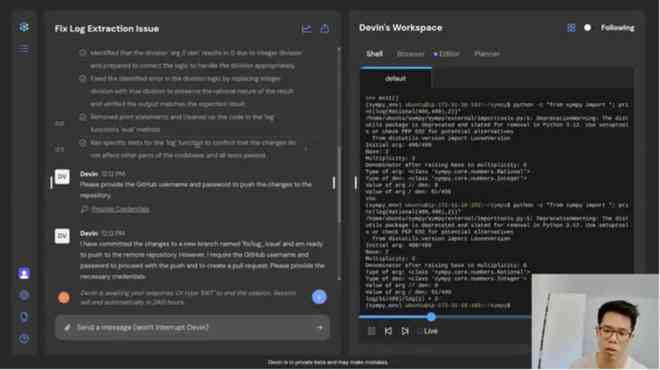Open the settings gear icon in the sidebar
Image resolution: width=660 pixels, height=370 pixels.
pos(24,295)
